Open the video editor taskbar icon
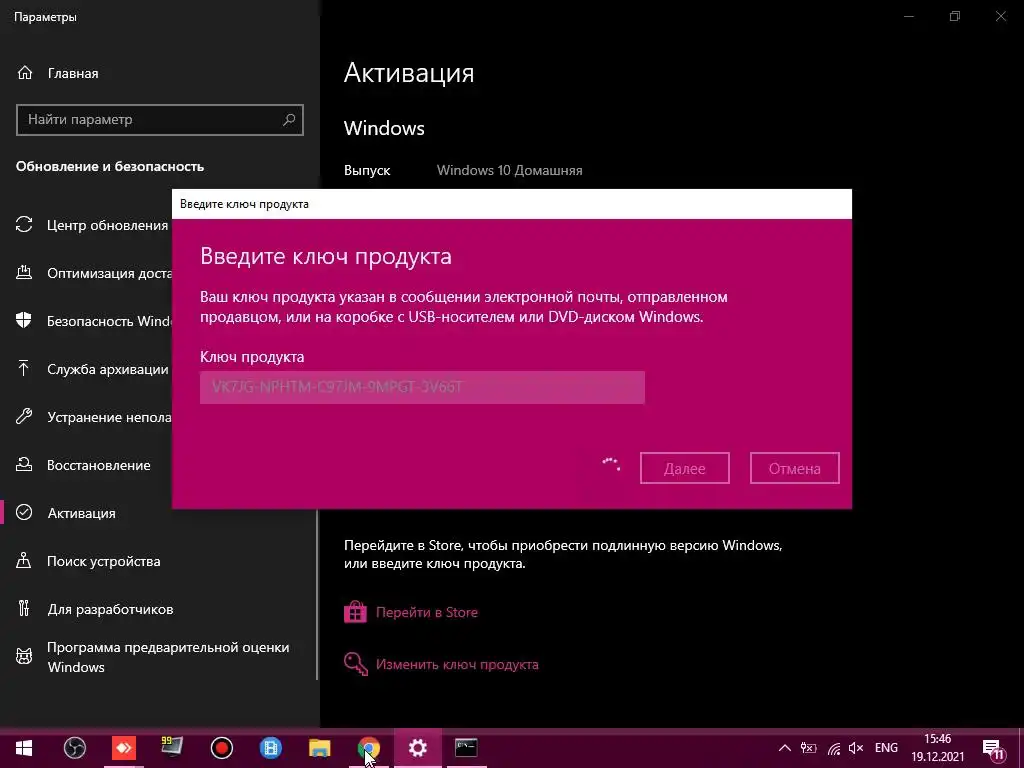Image resolution: width=1024 pixels, height=768 pixels. [x=270, y=748]
